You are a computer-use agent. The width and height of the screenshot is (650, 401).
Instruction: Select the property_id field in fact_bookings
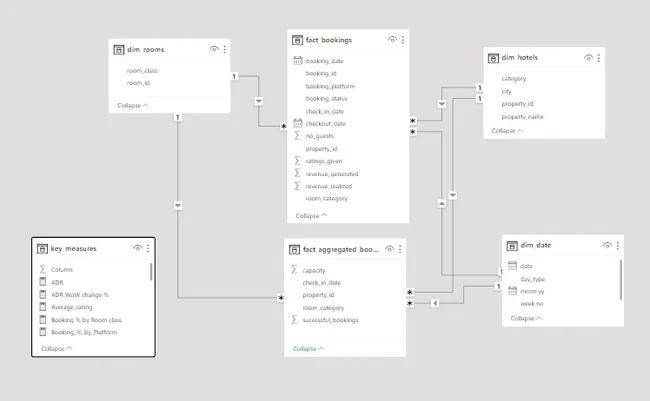(322, 149)
